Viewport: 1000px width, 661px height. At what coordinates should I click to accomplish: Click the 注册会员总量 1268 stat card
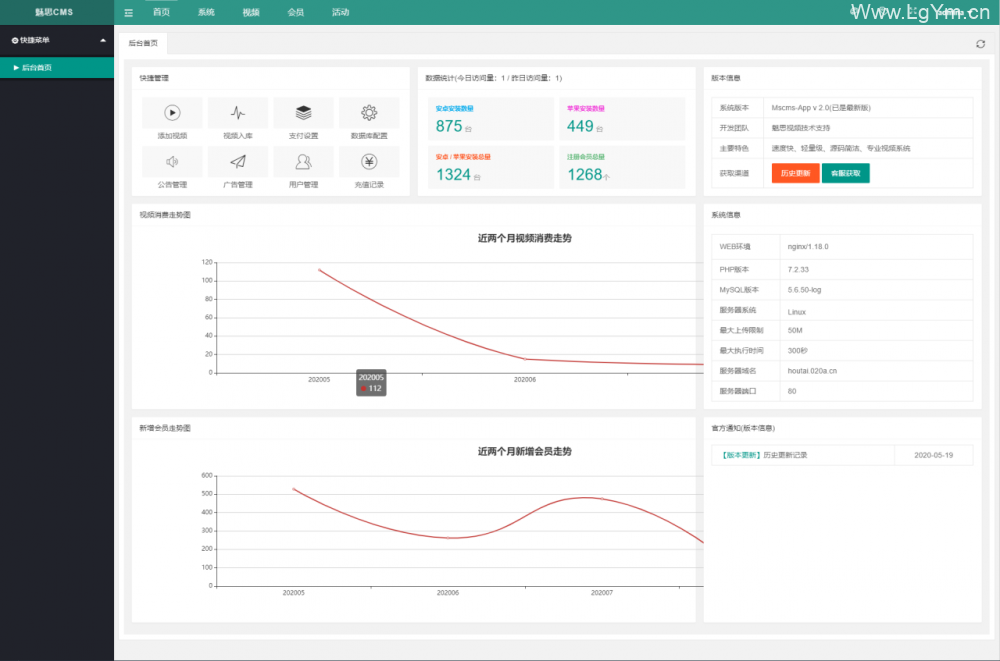point(622,167)
